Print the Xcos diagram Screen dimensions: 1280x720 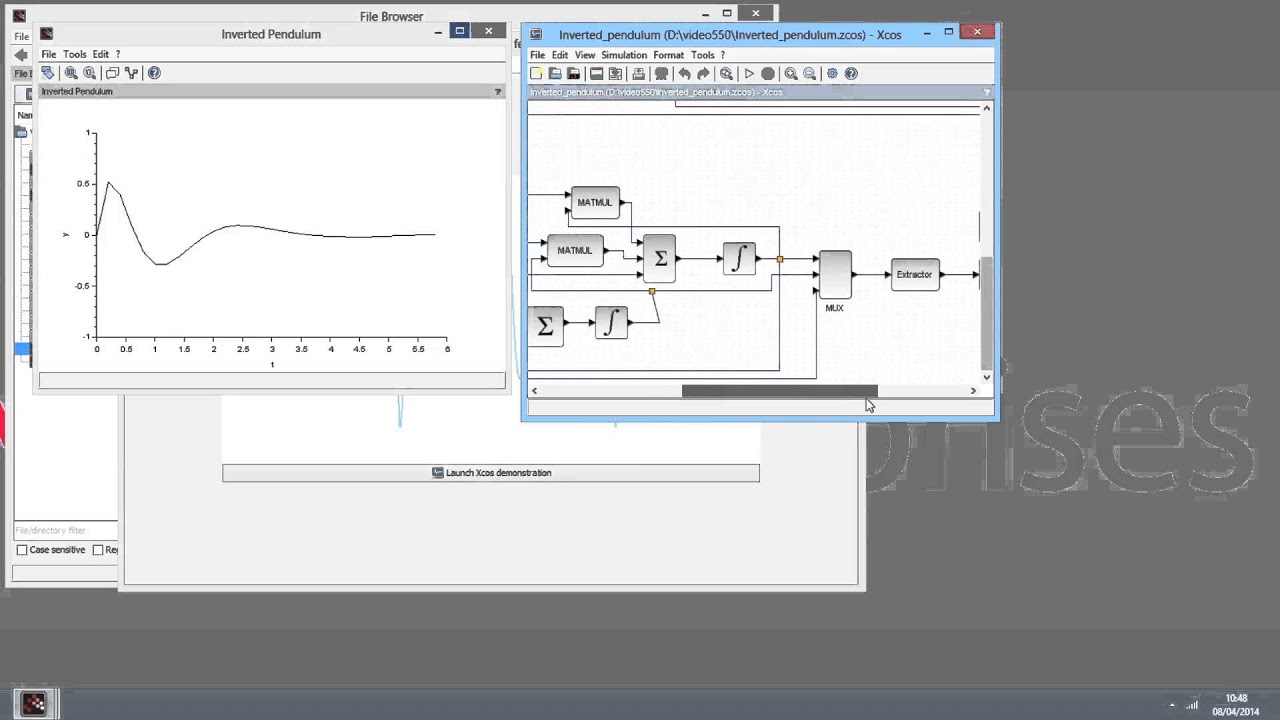point(638,73)
